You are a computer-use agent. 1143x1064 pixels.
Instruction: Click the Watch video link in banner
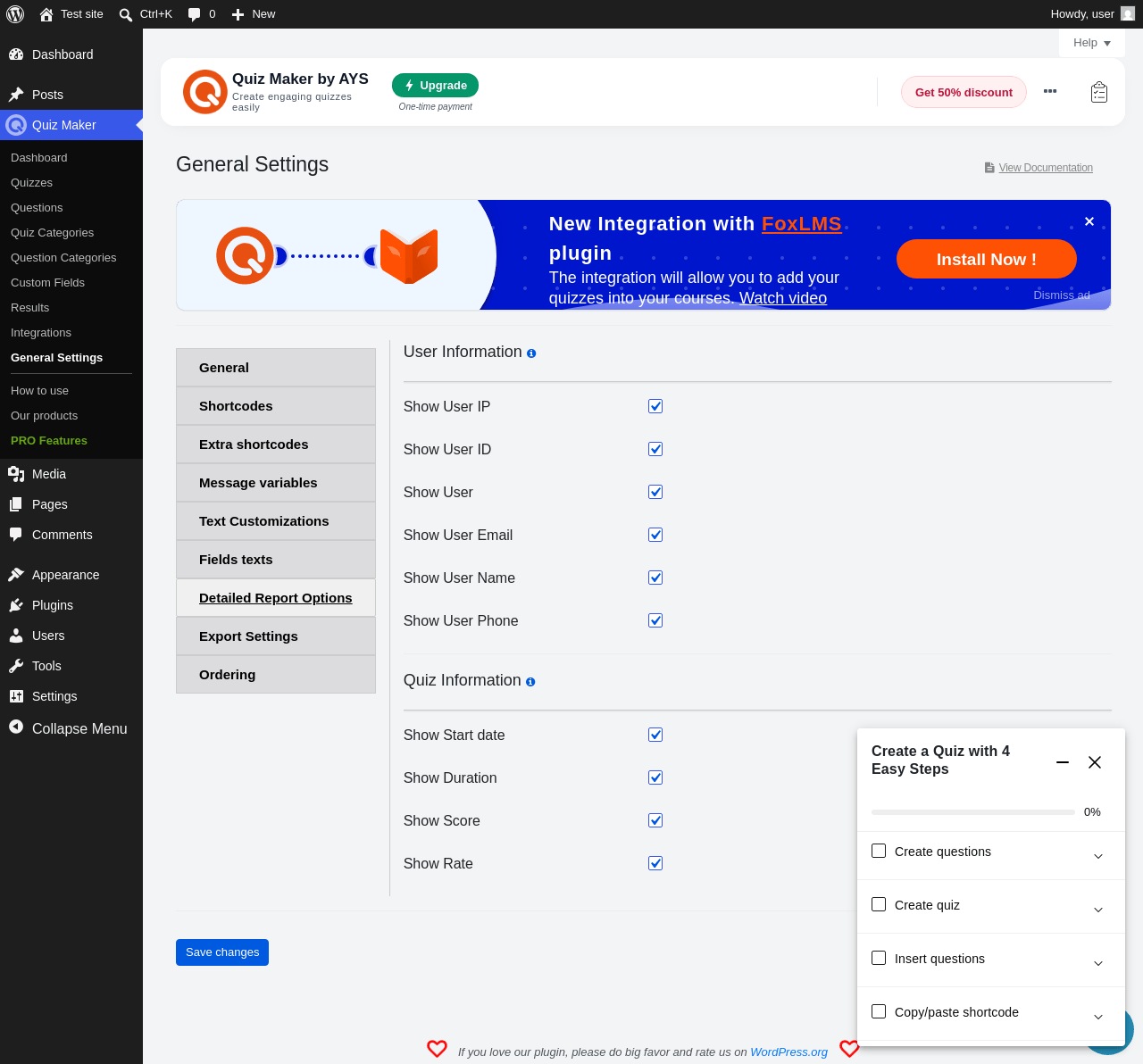[x=783, y=298]
